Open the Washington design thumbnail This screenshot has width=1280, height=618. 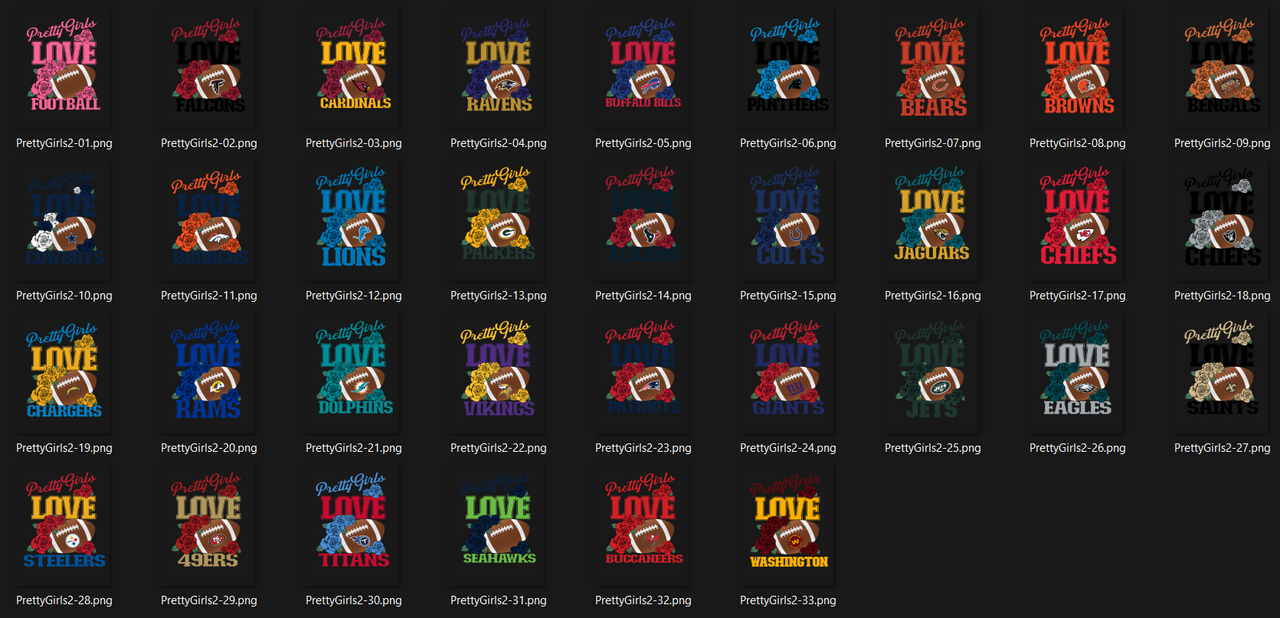tap(788, 524)
